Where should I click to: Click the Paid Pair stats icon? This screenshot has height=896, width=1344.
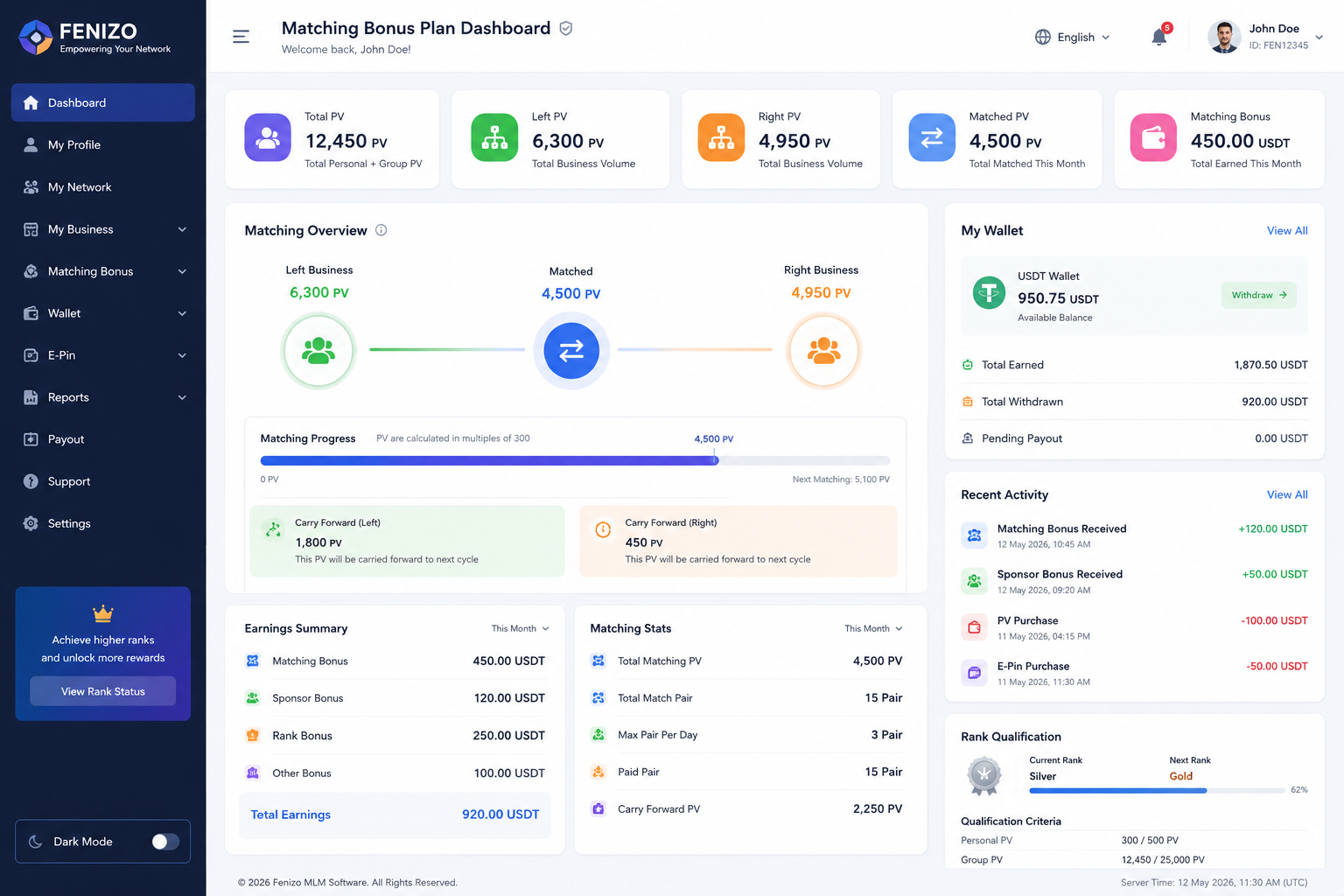point(598,772)
